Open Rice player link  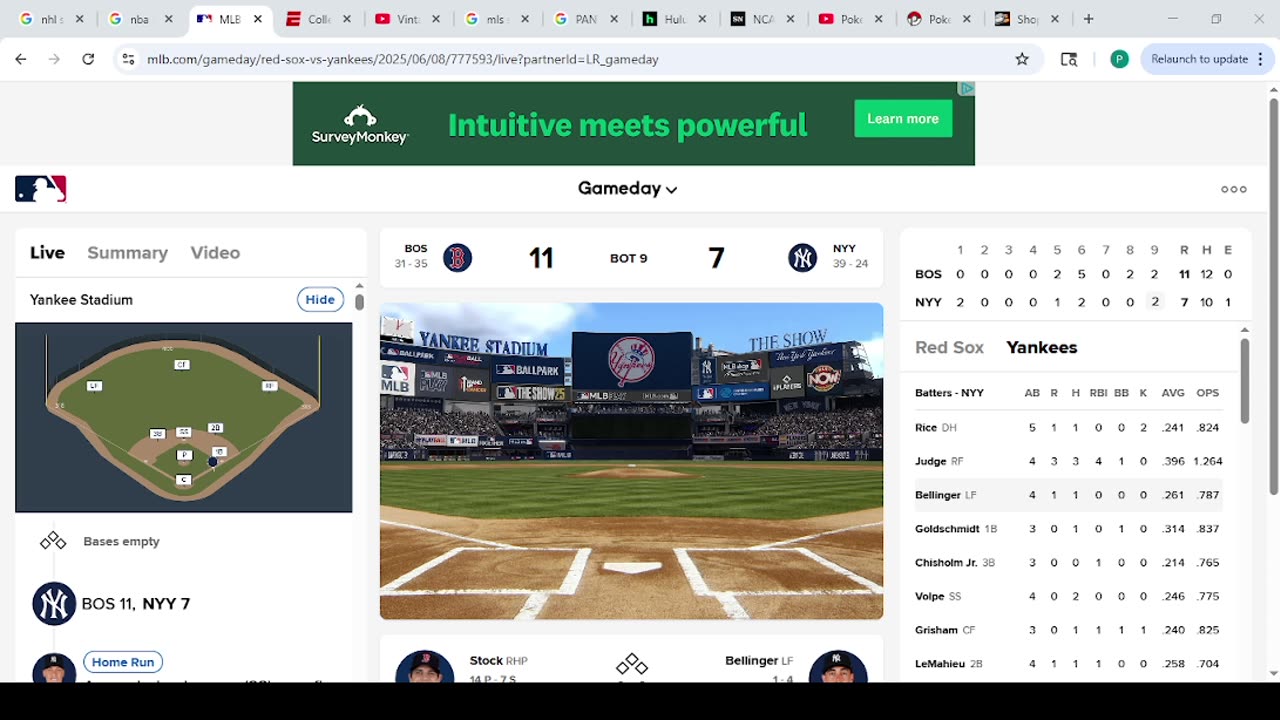[x=926, y=427]
